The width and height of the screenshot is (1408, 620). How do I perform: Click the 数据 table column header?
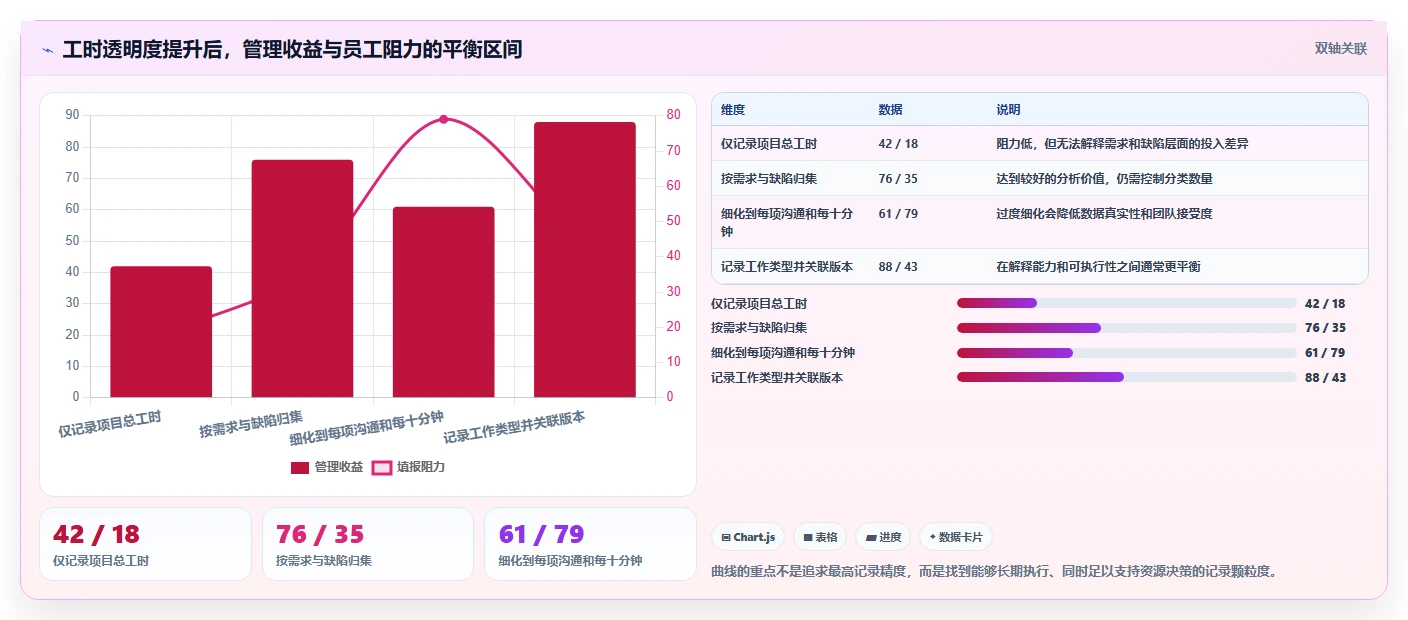pos(890,110)
